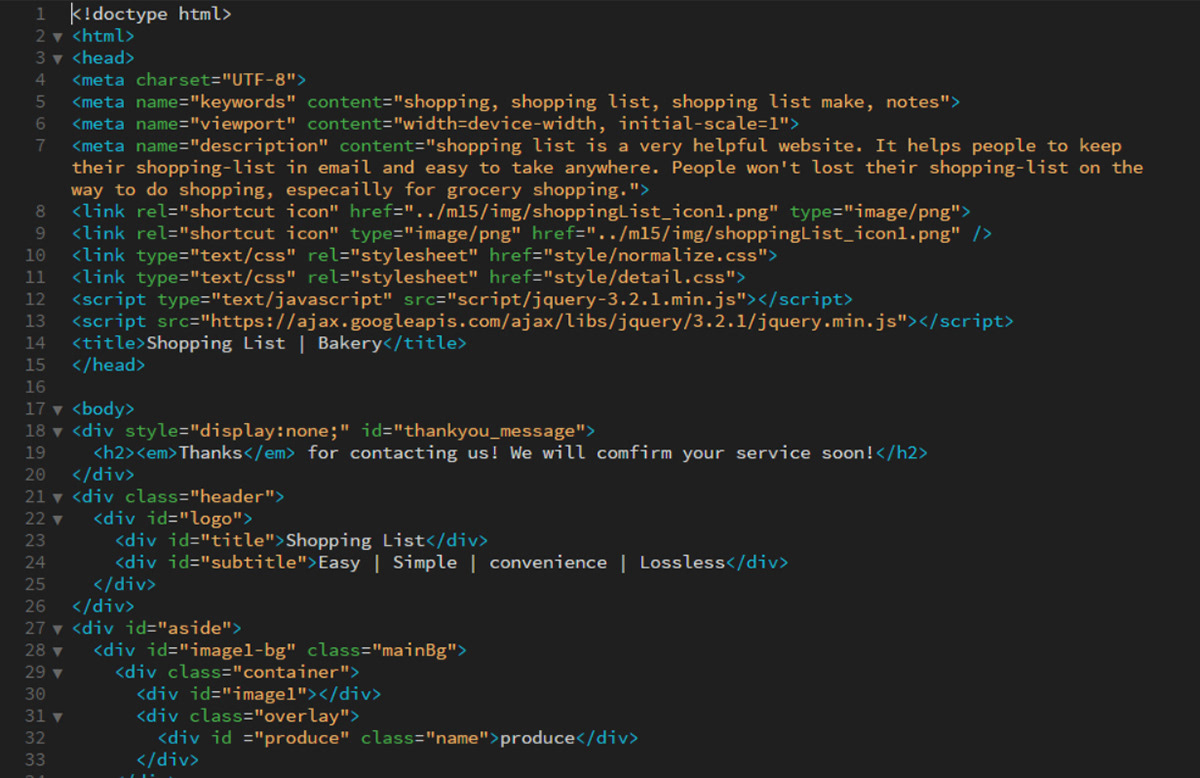The width and height of the screenshot is (1200, 778).
Task: Click the shoppingList_icon1.png href on line 8
Action: click(591, 211)
